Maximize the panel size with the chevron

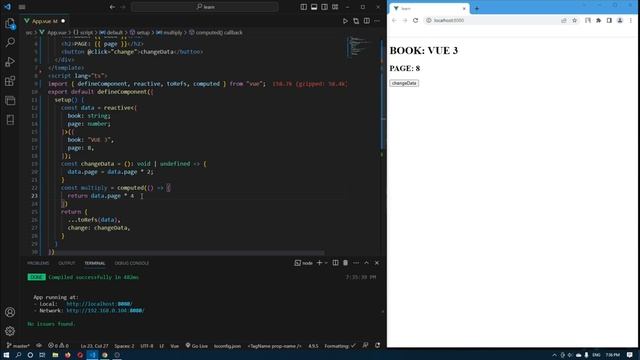click(367, 263)
